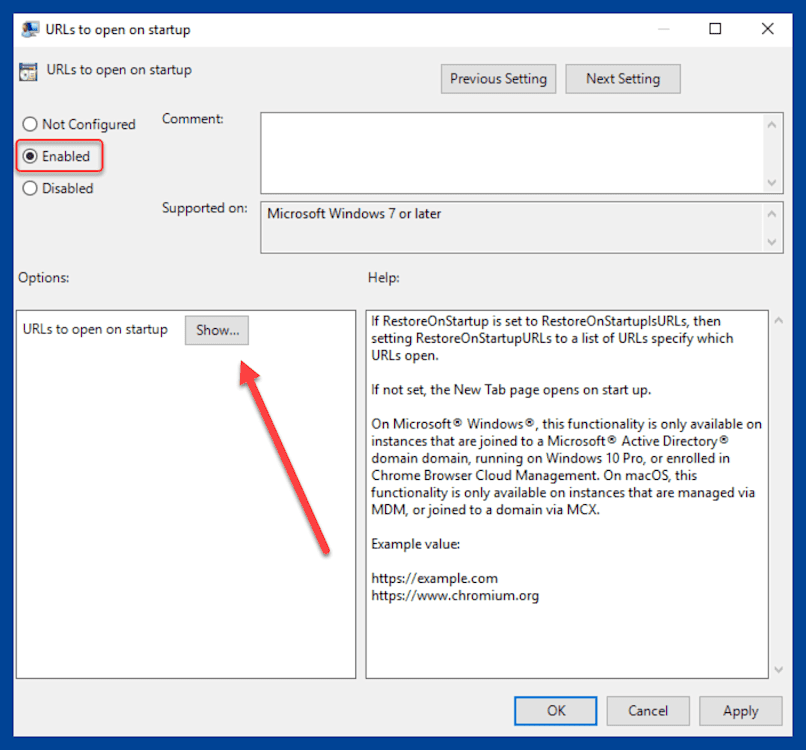
Task: Go to Previous Setting
Action: coord(498,79)
